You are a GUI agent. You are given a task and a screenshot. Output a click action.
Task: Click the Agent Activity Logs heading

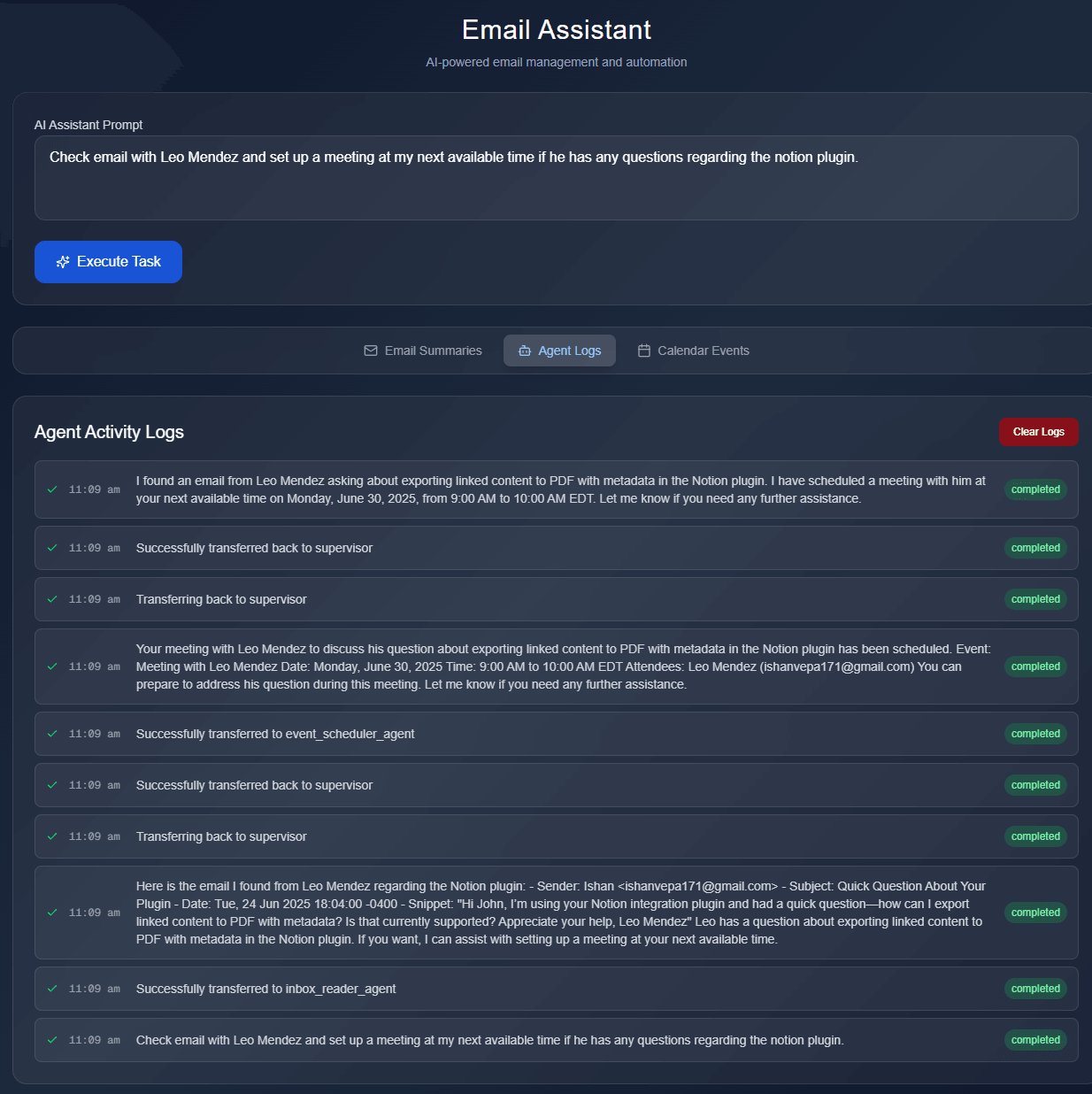(109, 432)
